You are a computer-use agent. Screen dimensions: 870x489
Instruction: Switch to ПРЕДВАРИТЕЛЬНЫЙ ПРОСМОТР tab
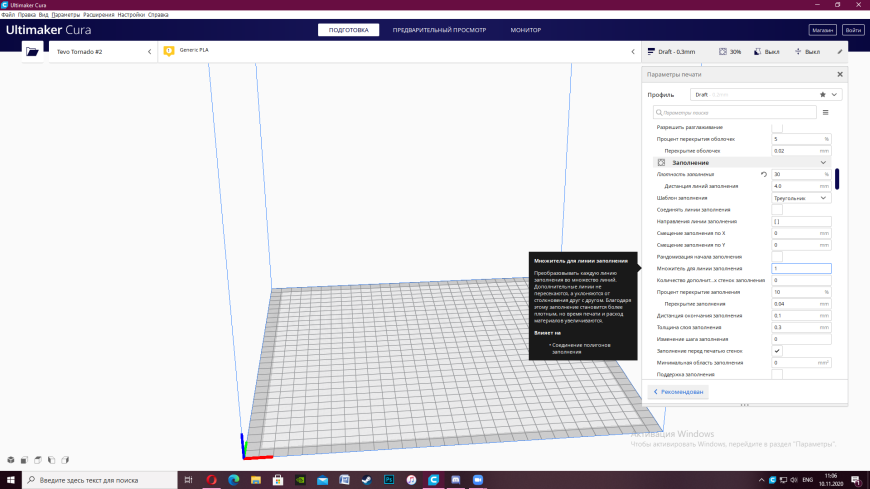click(x=439, y=30)
